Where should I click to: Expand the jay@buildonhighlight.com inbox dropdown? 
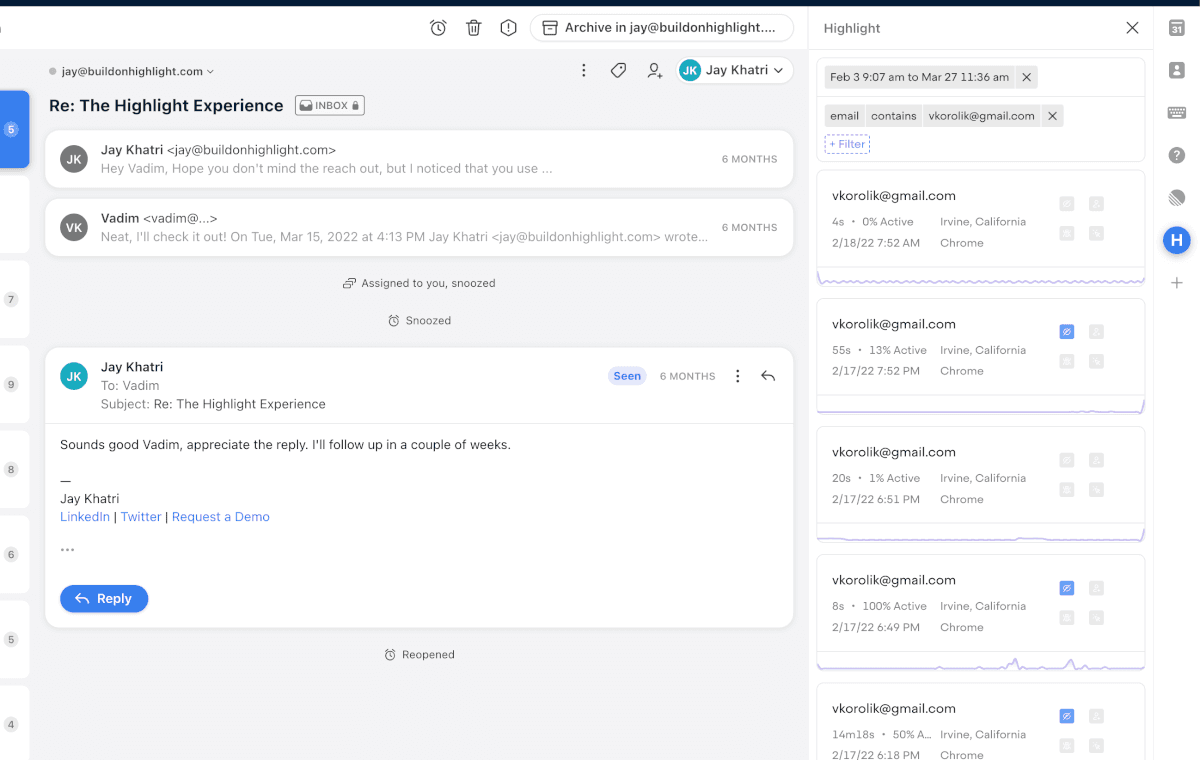pos(132,71)
